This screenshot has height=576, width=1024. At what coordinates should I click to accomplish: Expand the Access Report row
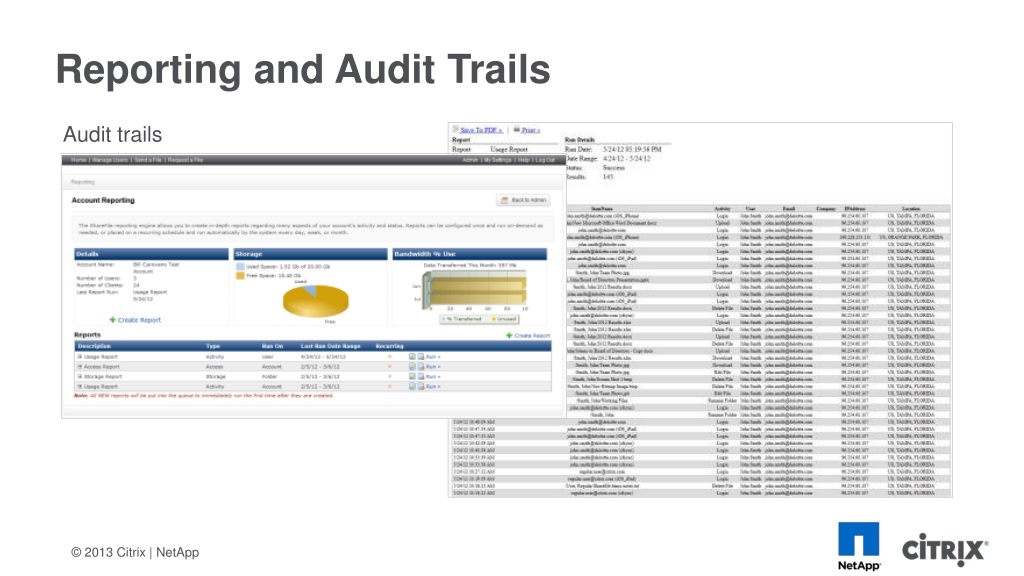click(x=80, y=366)
